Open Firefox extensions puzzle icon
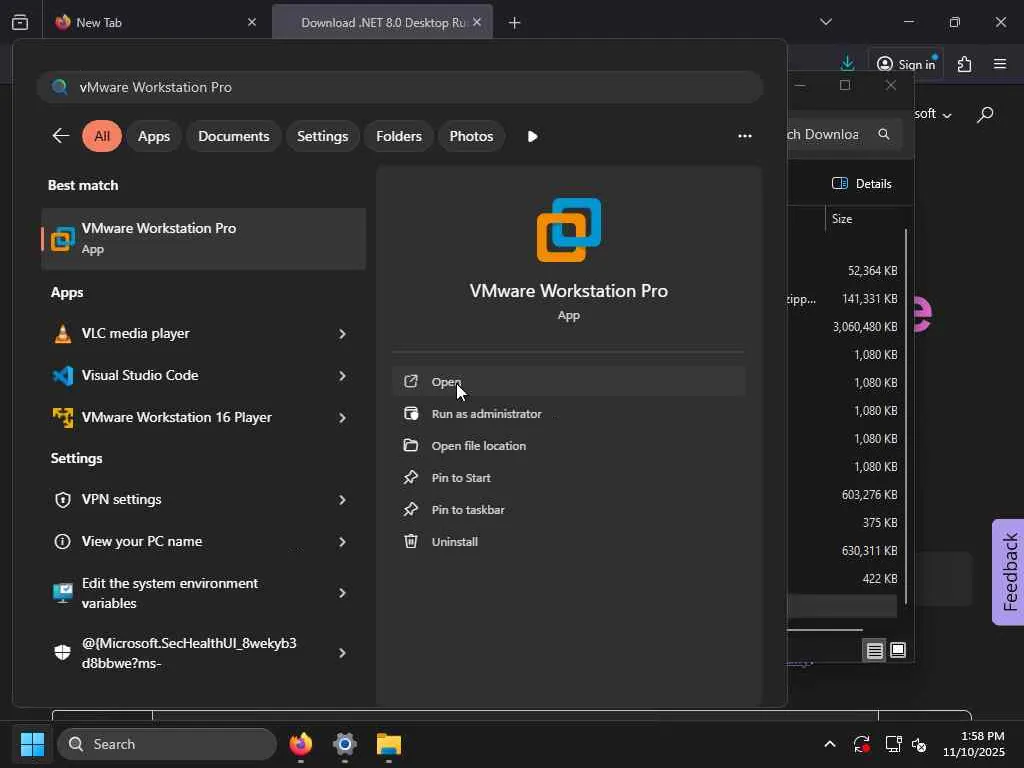Screen dimensions: 1024x768 coord(965,64)
